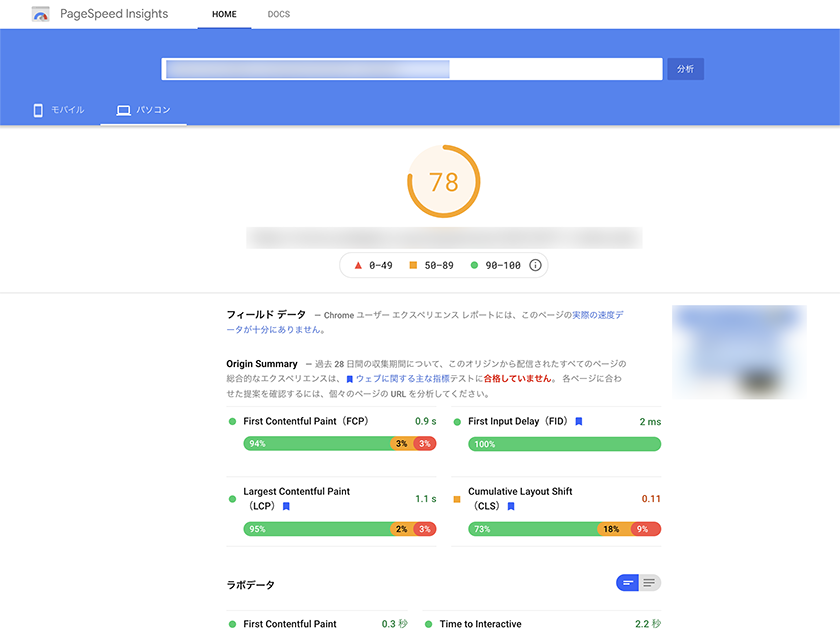
Task: Click the score legend info icon
Action: [535, 265]
